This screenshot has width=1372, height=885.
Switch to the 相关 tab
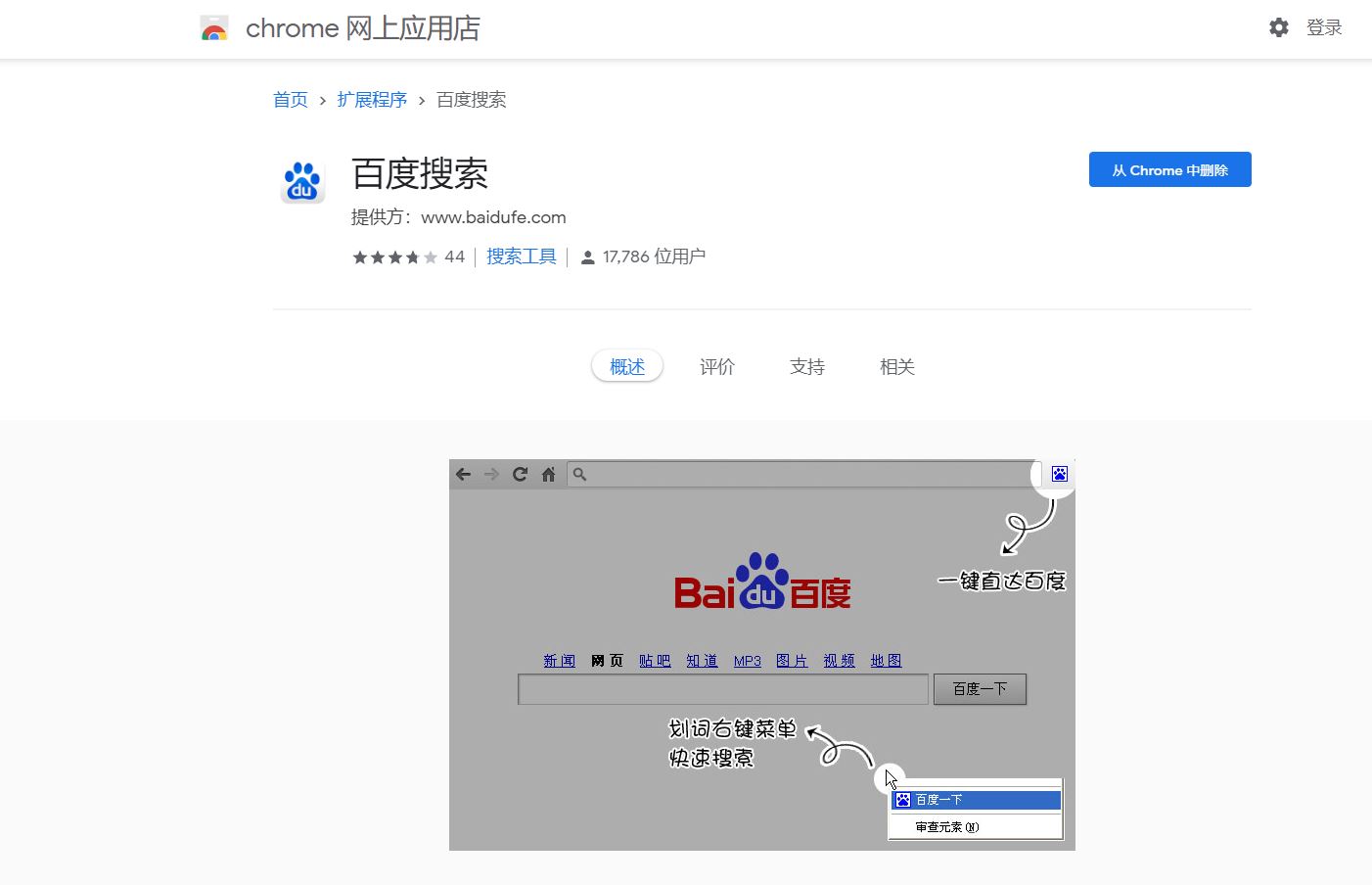pos(897,366)
